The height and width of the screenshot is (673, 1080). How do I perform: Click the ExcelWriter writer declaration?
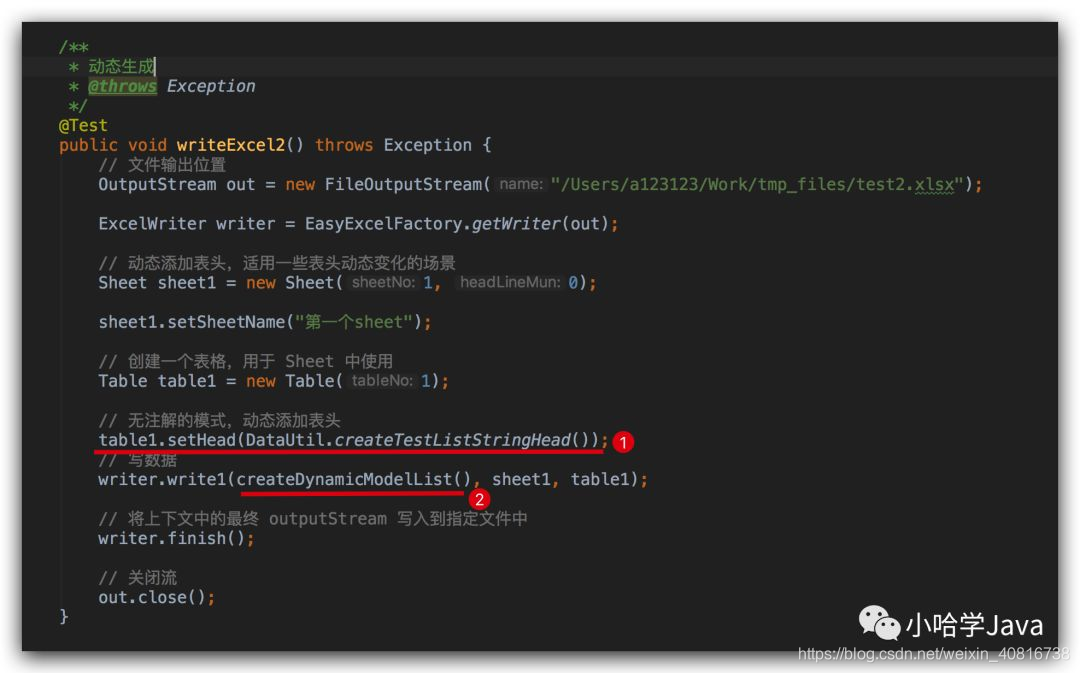(187, 224)
